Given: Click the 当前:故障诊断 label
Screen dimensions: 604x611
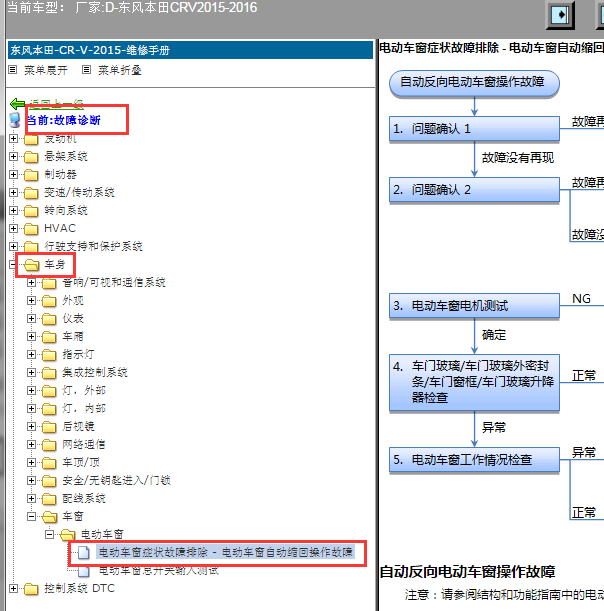Looking at the screenshot, I should 64,120.
